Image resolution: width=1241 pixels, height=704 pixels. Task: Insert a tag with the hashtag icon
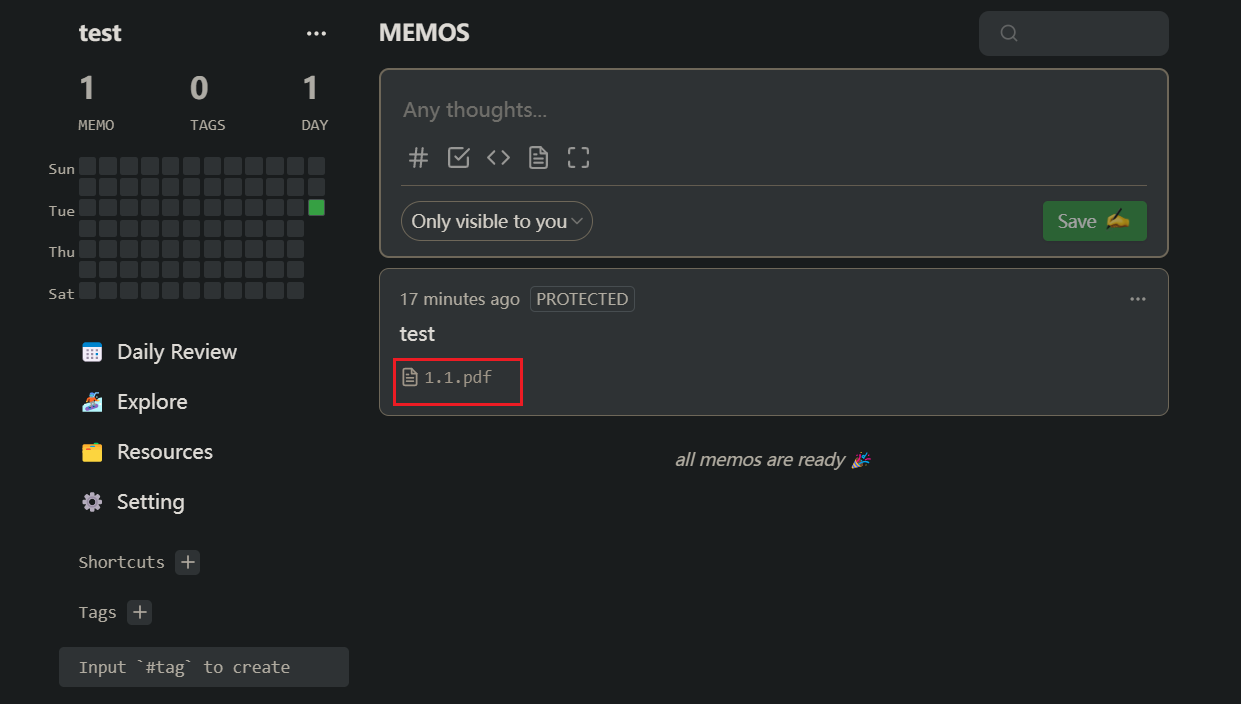coord(418,157)
